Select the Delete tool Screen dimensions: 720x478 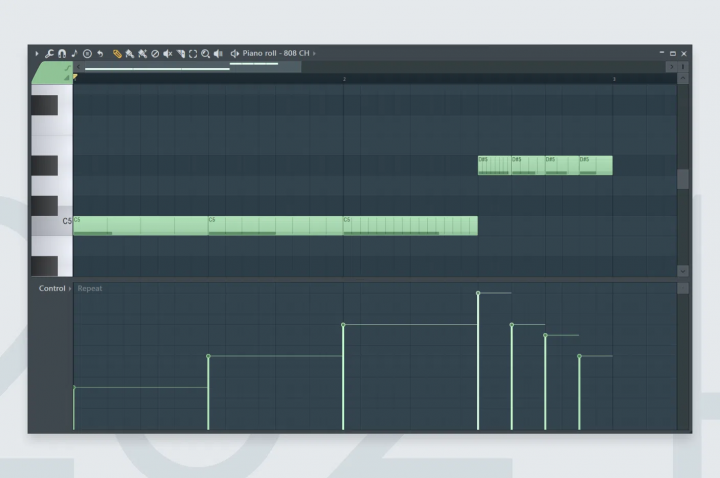pos(155,54)
